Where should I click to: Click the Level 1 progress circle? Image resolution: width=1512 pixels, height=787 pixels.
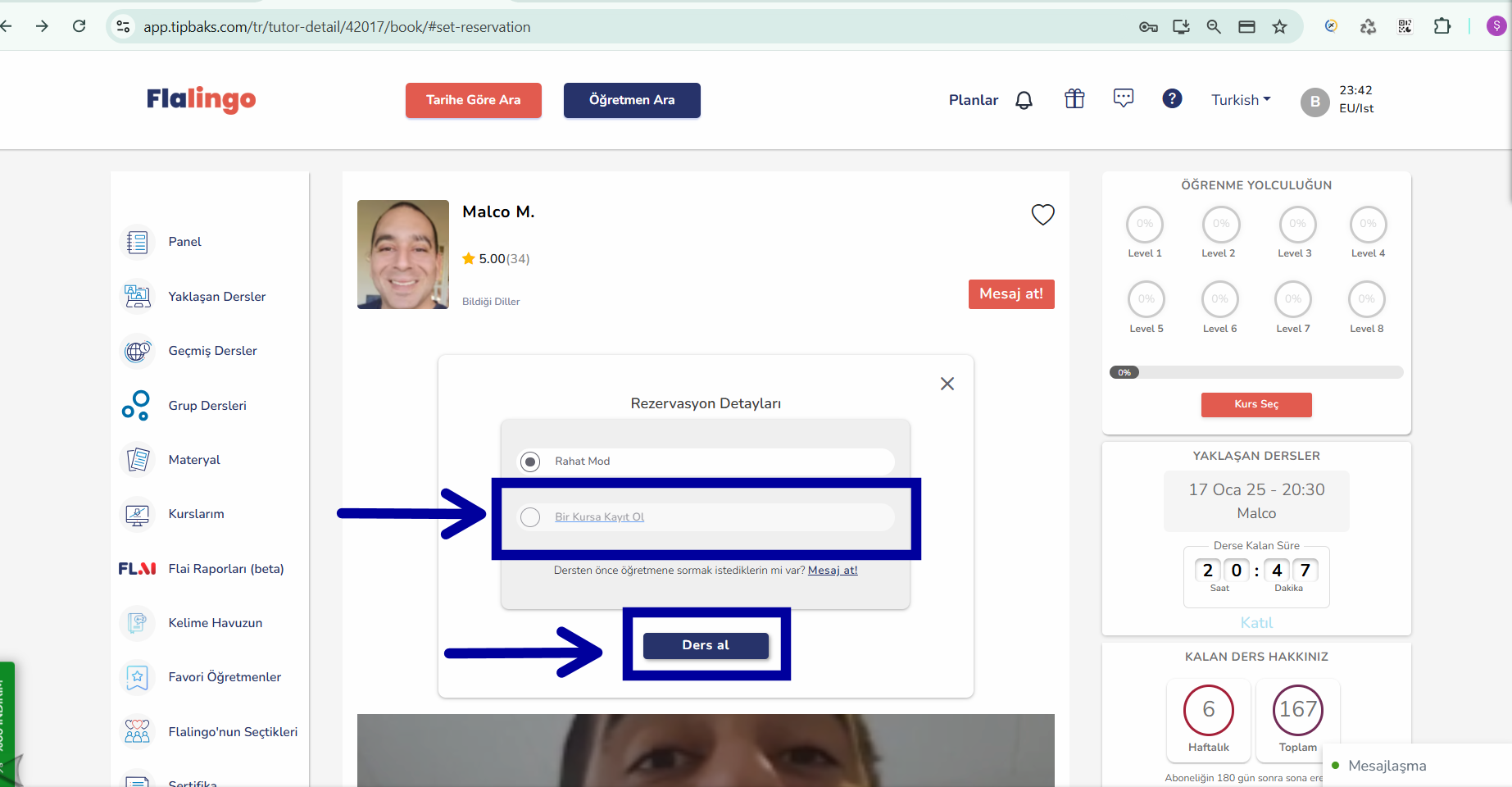tap(1145, 224)
